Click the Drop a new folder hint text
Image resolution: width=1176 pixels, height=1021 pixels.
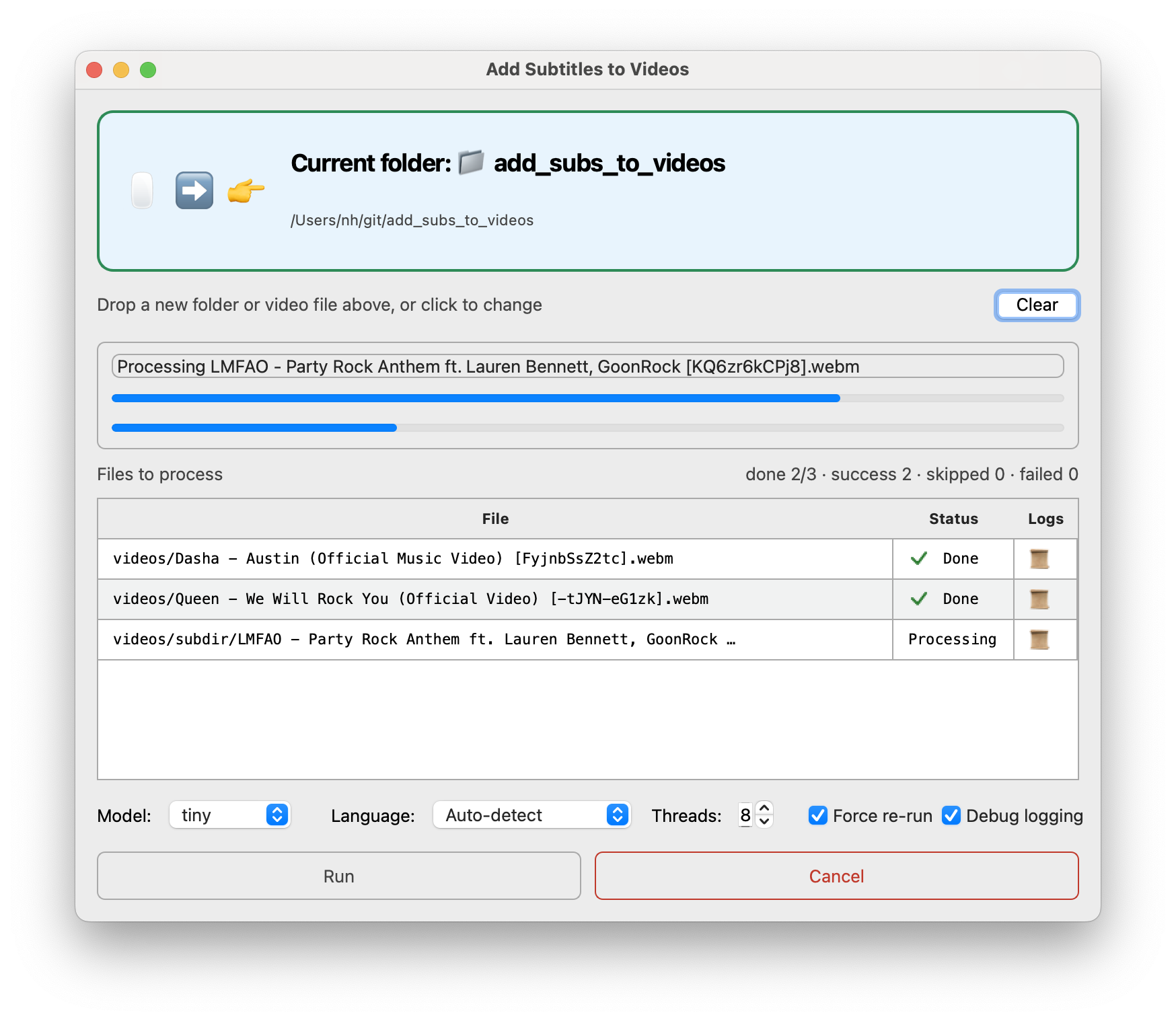pos(320,305)
